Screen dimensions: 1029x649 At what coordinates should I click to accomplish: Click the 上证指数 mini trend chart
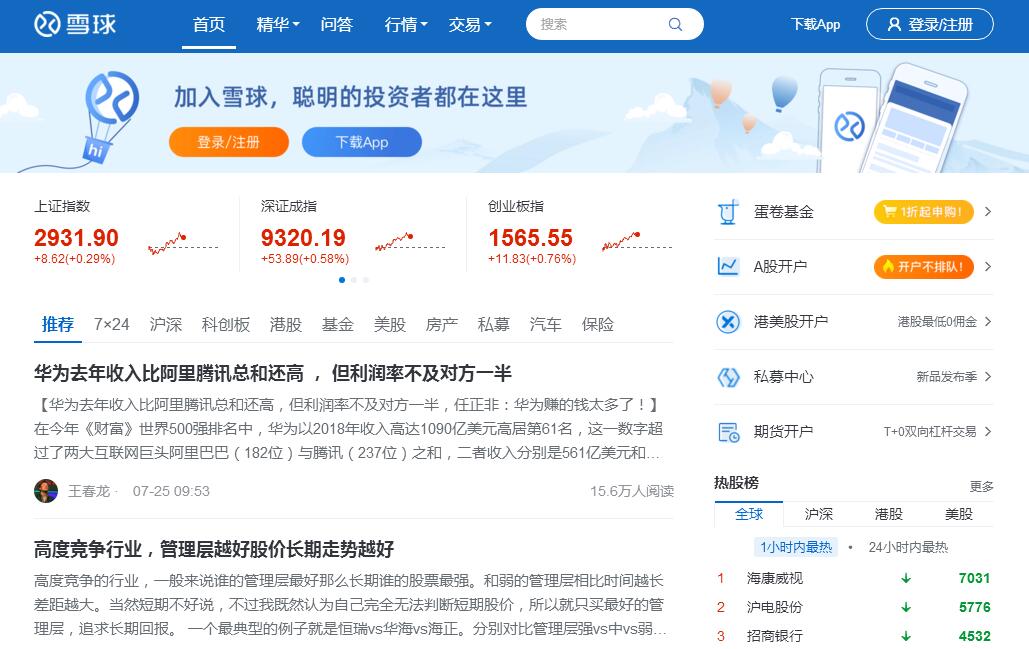tap(182, 242)
